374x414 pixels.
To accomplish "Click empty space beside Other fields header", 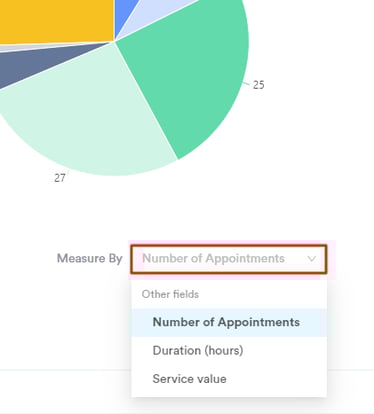I will tap(263, 294).
